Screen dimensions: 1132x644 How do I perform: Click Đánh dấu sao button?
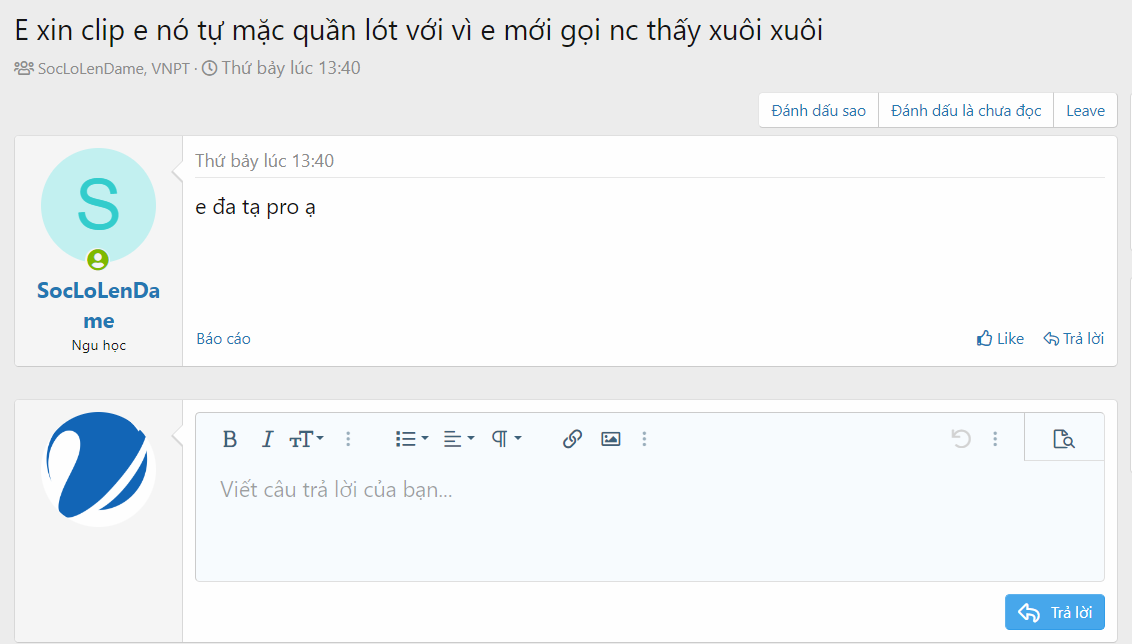[x=818, y=110]
